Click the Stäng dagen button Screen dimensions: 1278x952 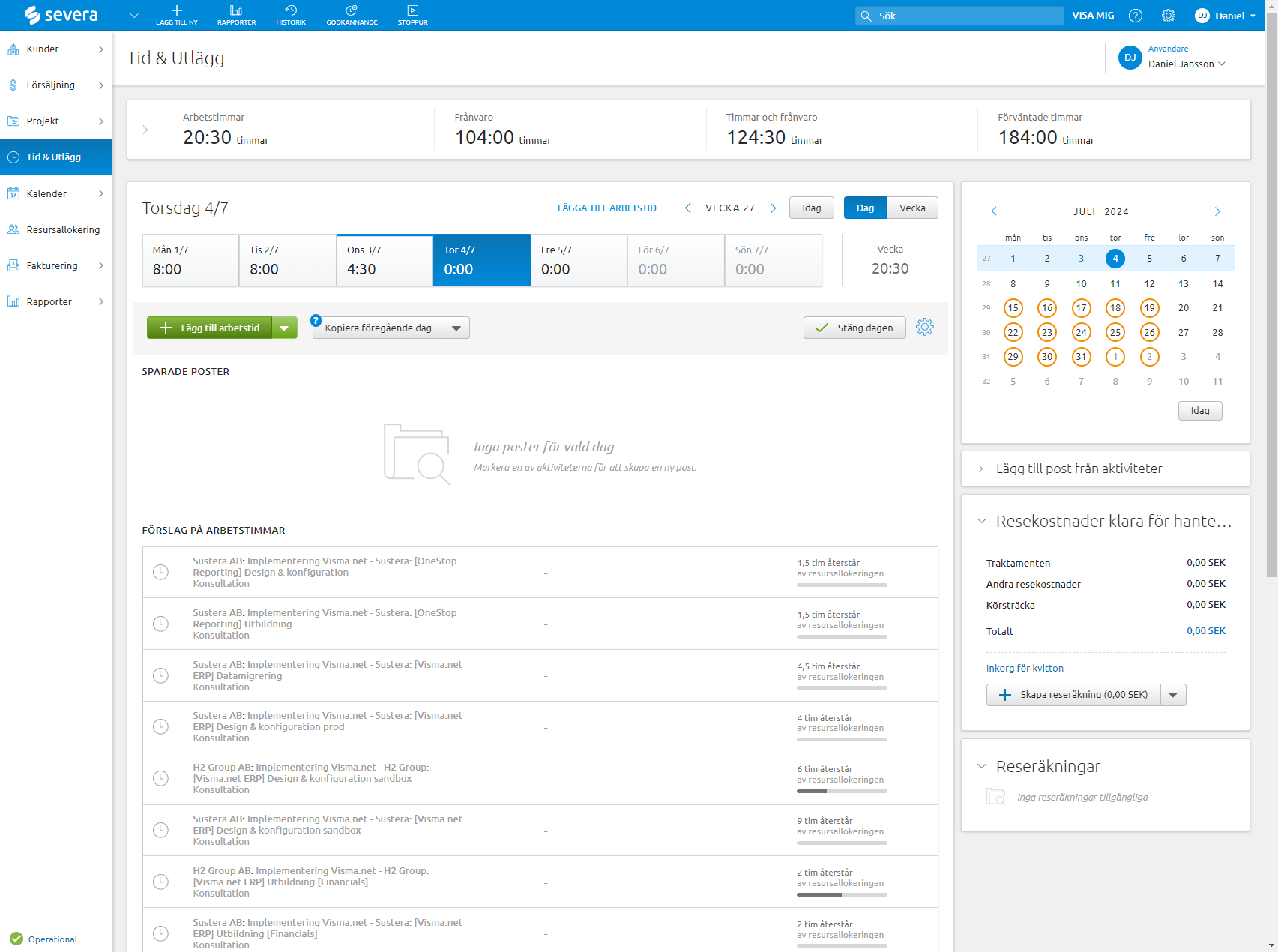[854, 328]
